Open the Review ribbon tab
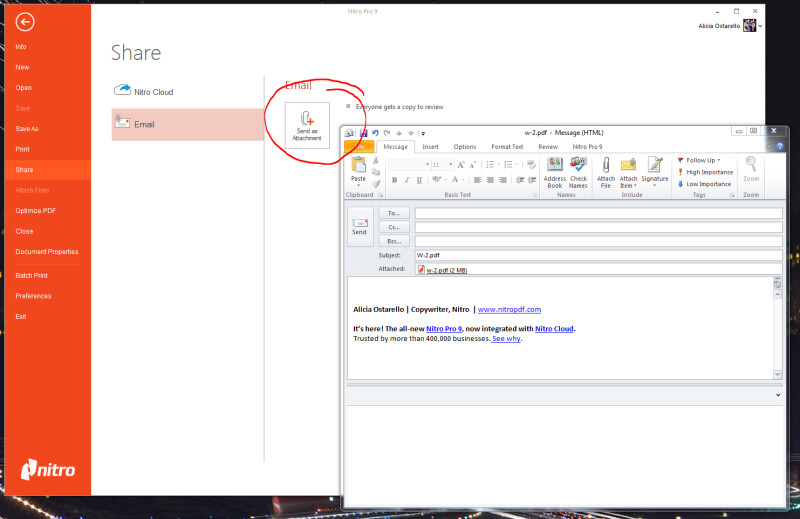Screen dimensions: 800x519 pyautogui.click(x=548, y=146)
